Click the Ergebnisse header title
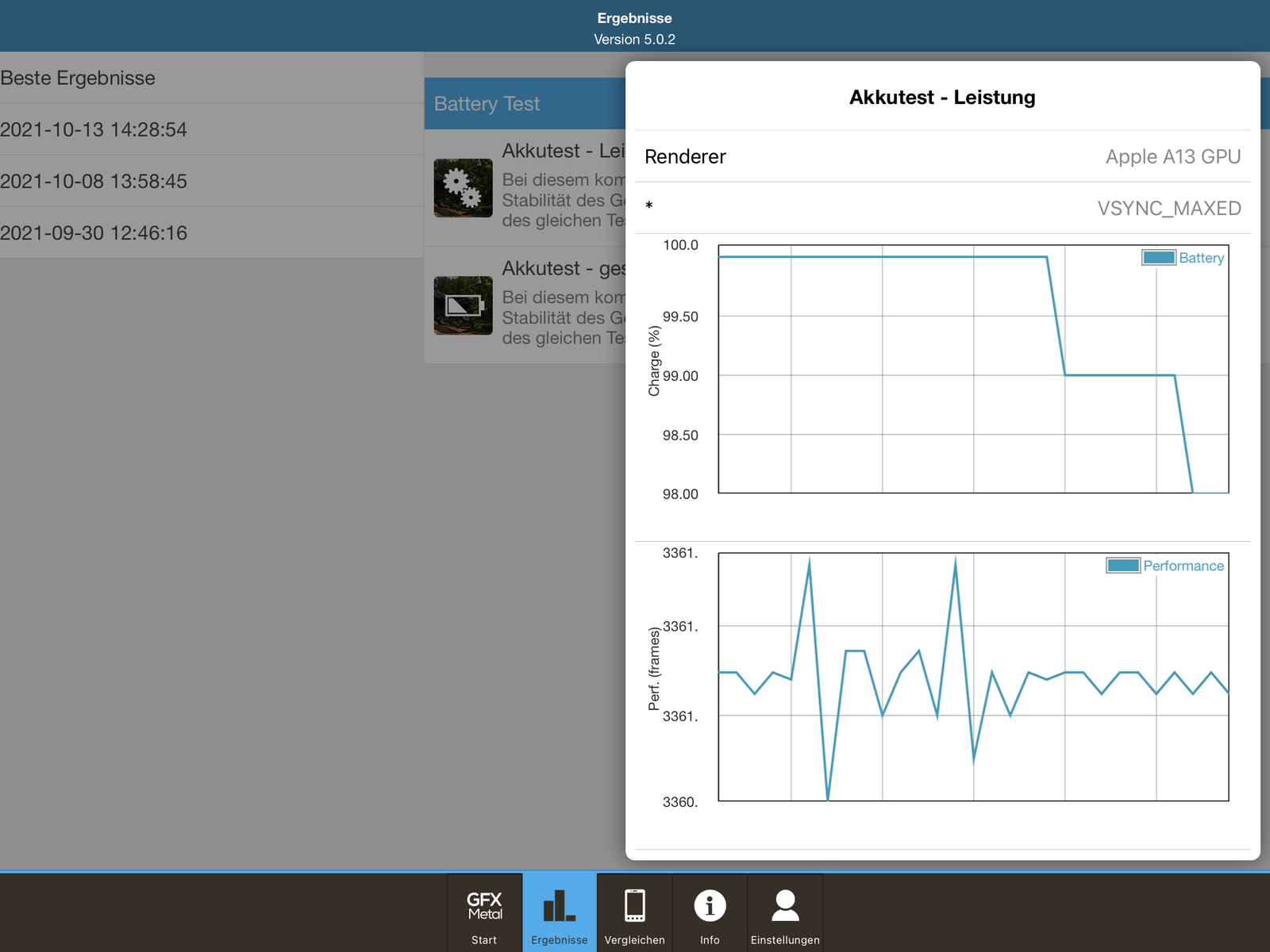Viewport: 1270px width, 952px height. 635,18
